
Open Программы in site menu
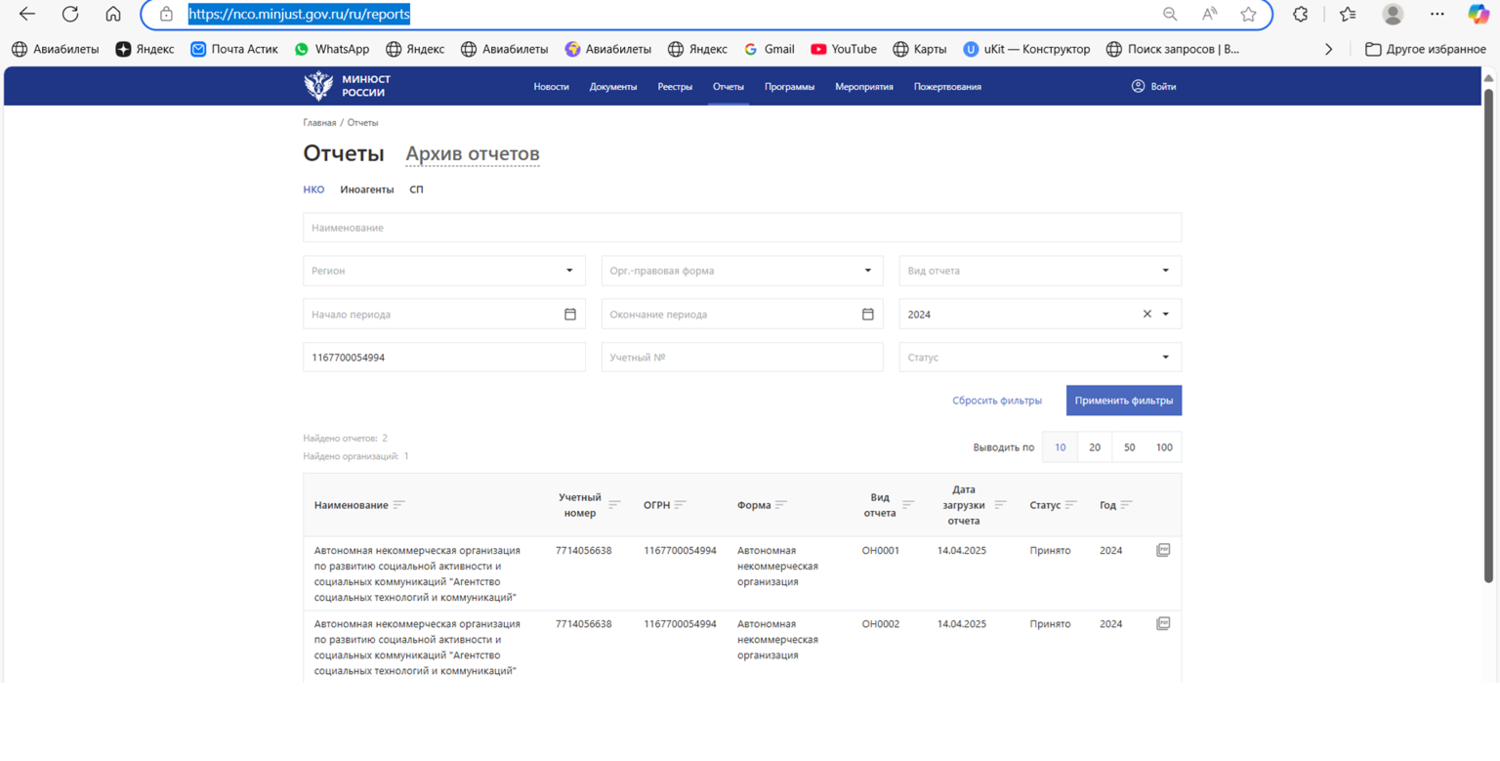coord(789,87)
